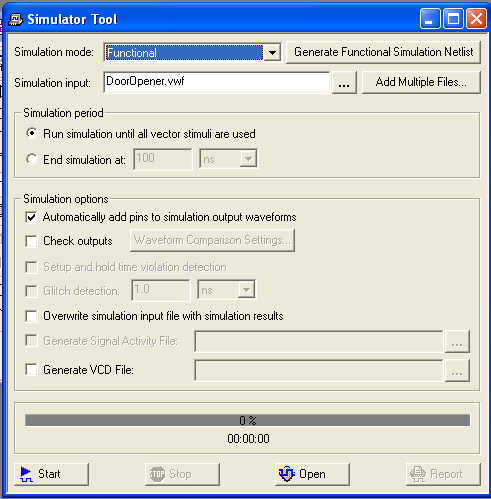Tick the Generate VCD File checkbox

click(31, 370)
